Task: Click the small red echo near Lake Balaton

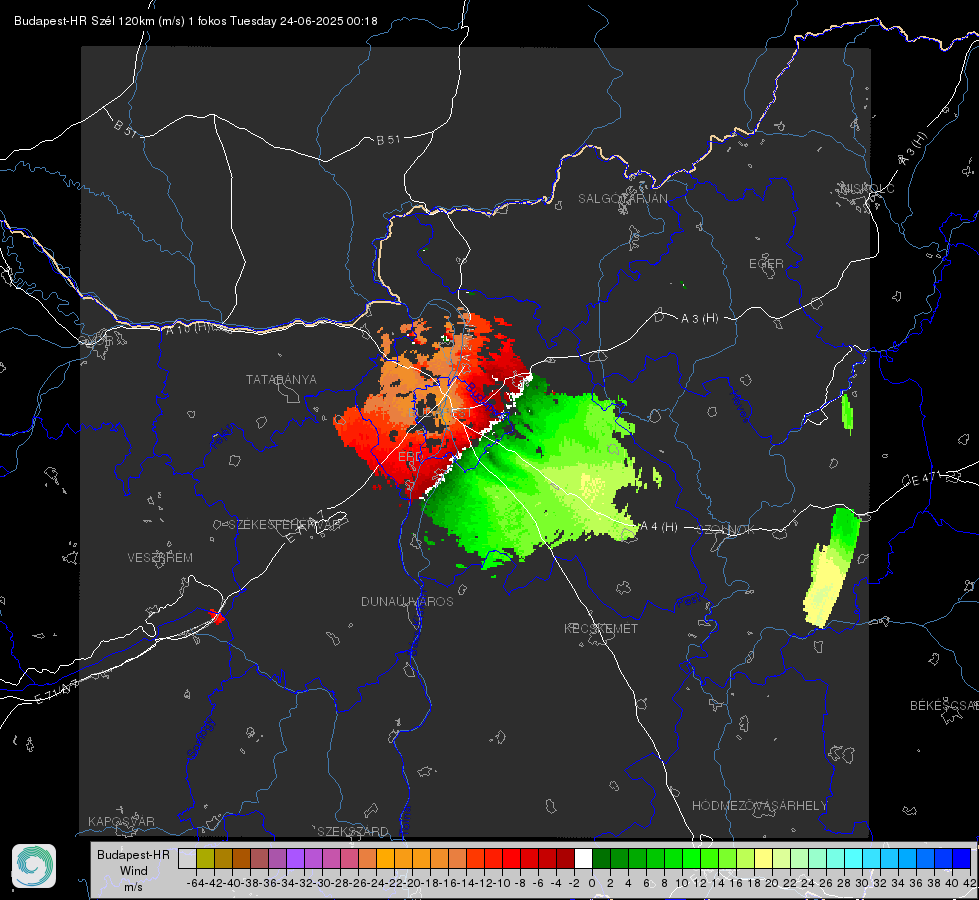Action: 217,616
